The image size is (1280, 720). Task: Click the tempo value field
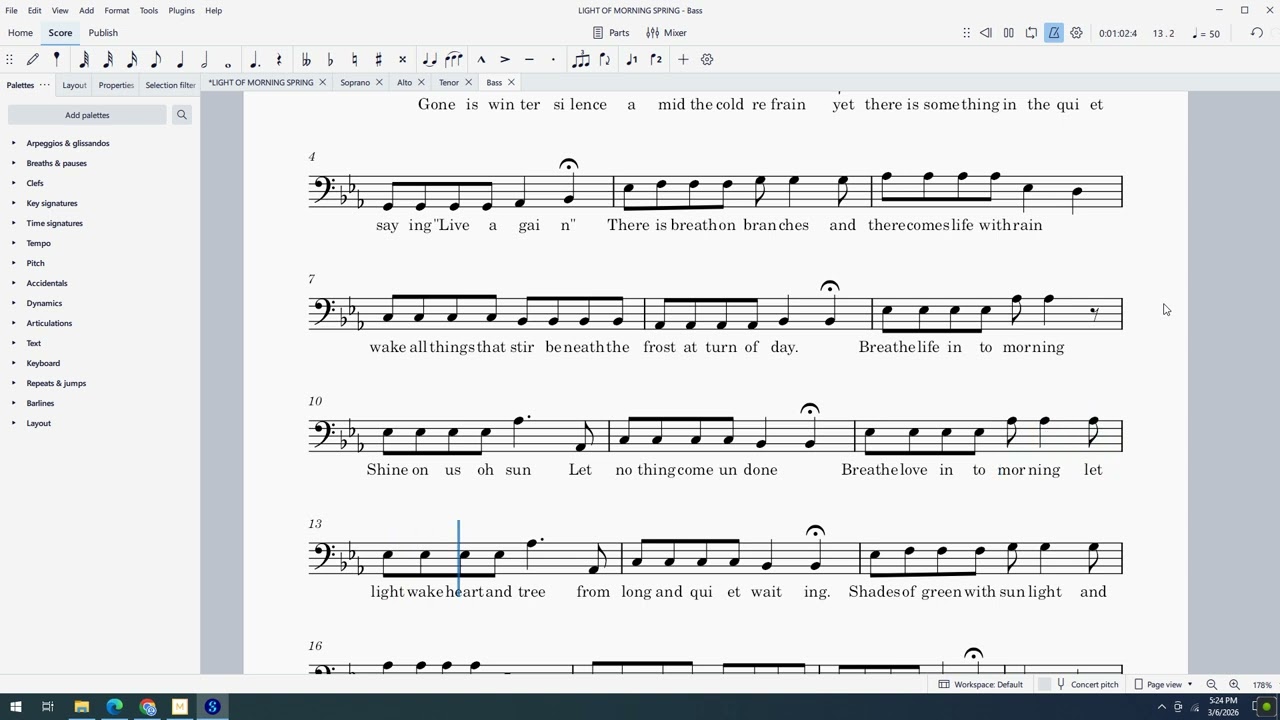click(1207, 33)
